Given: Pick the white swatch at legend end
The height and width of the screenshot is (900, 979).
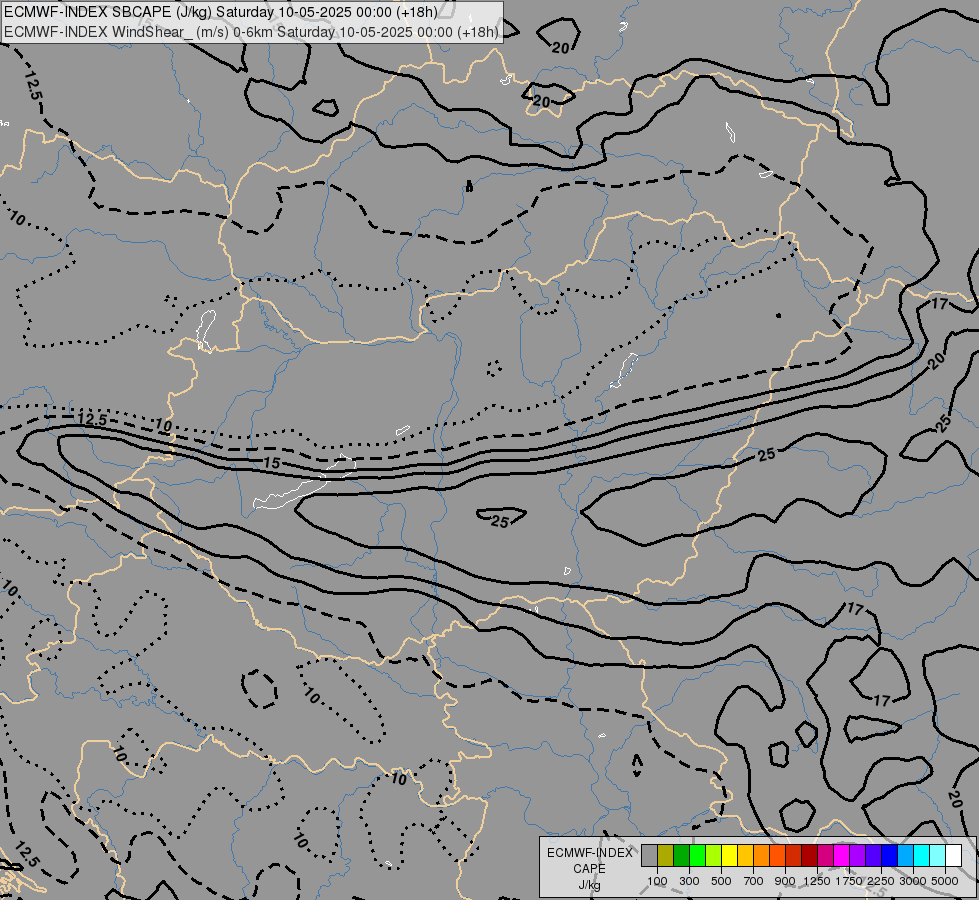Looking at the screenshot, I should [954, 856].
